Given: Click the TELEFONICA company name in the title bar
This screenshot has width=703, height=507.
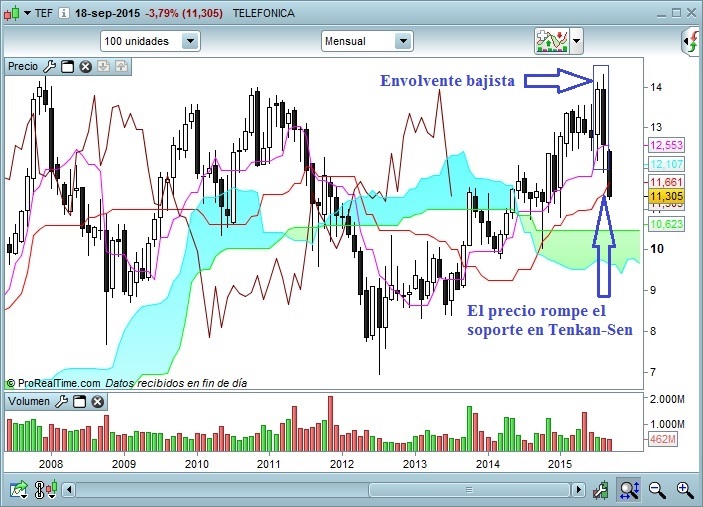Looking at the screenshot, I should [x=264, y=13].
